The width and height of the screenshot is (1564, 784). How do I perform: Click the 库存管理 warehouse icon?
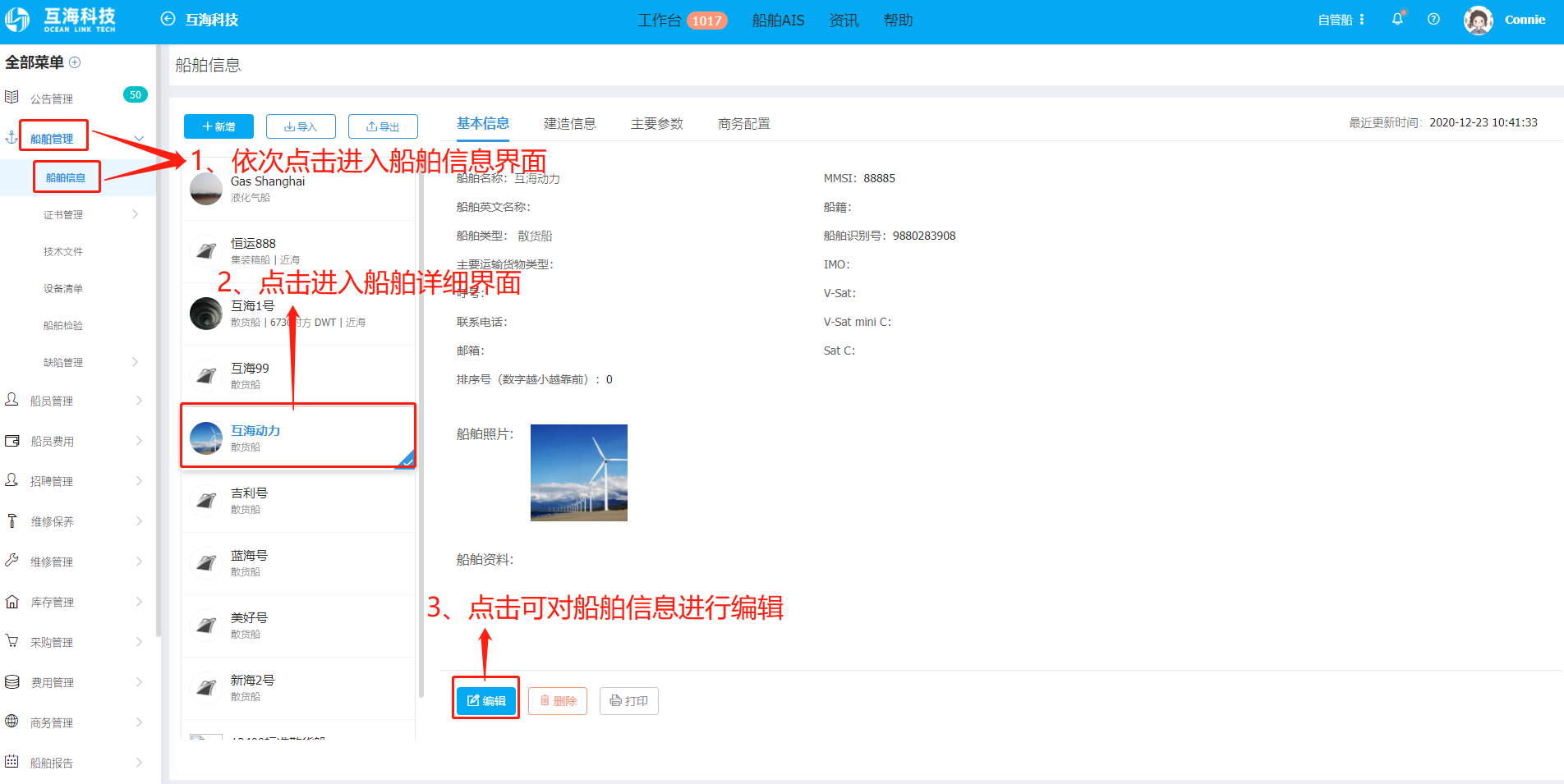coord(11,602)
